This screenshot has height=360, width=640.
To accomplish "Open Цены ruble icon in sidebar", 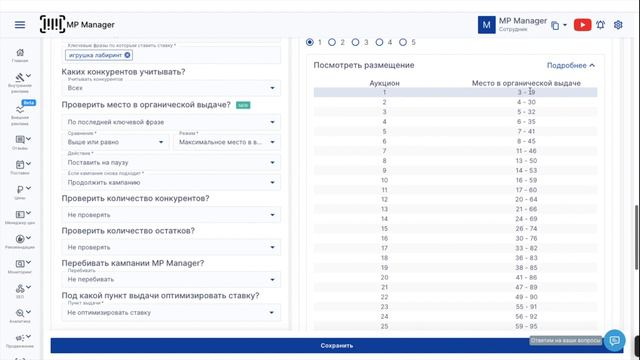I will pos(20,189).
